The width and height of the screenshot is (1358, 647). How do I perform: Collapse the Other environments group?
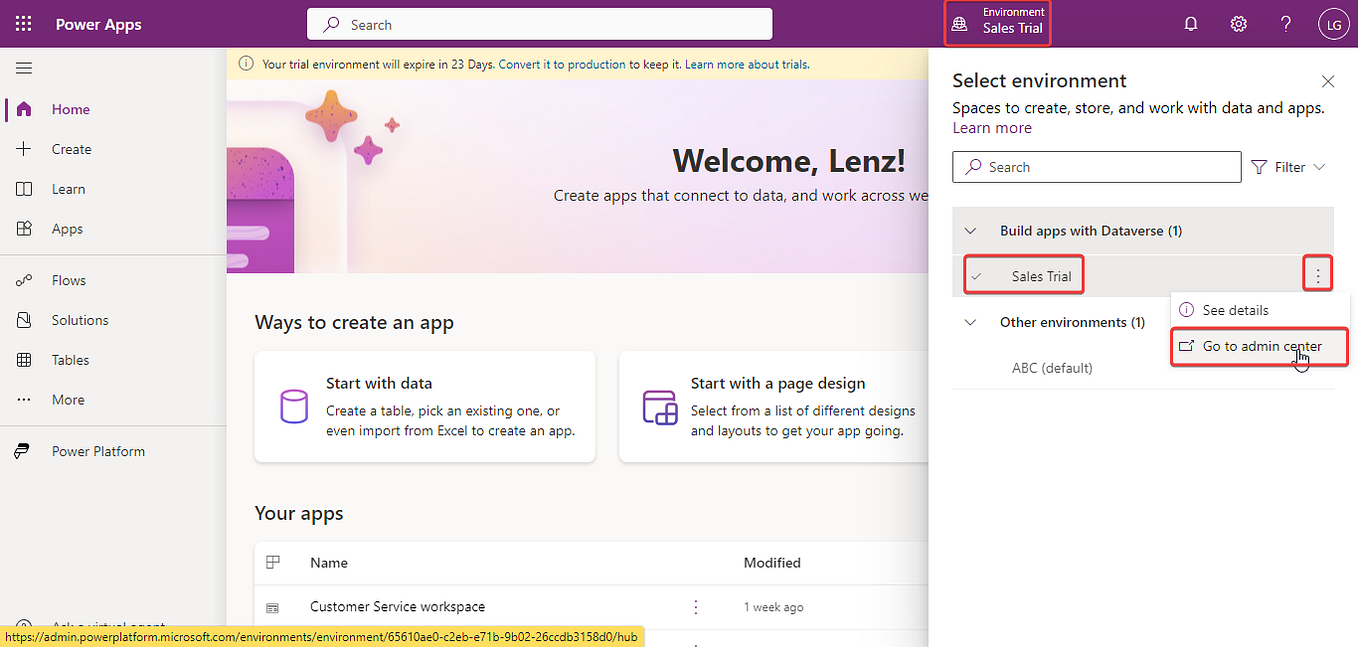coord(969,322)
